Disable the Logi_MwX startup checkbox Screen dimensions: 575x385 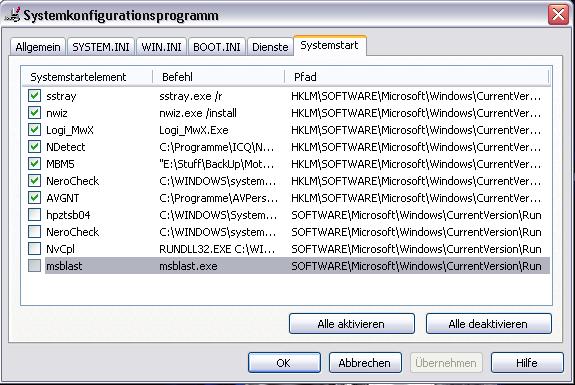[x=34, y=129]
